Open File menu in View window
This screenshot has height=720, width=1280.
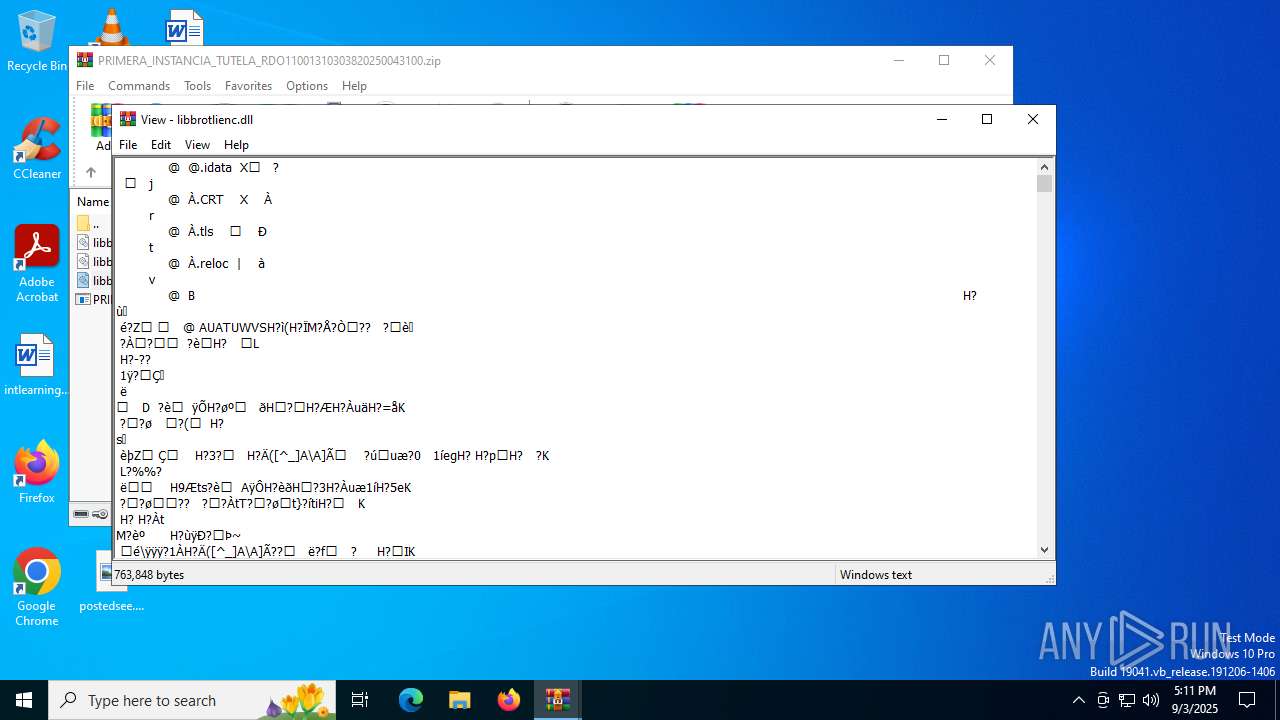(x=128, y=145)
